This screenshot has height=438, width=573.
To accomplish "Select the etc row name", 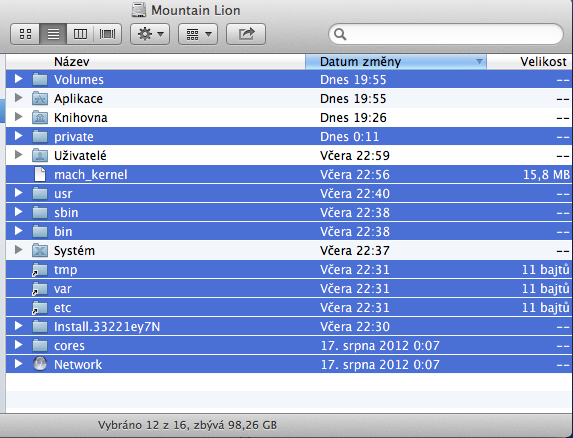I will tap(62, 308).
